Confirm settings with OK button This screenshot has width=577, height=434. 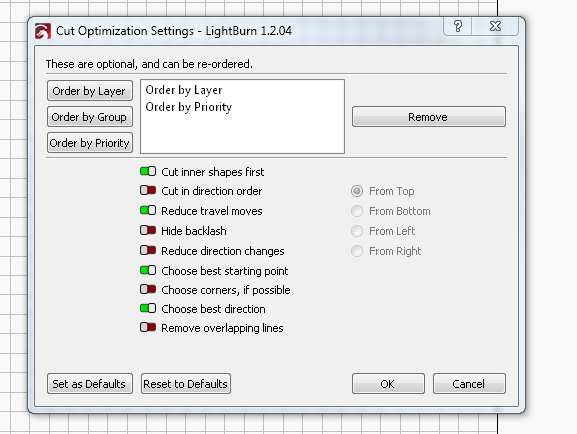388,384
